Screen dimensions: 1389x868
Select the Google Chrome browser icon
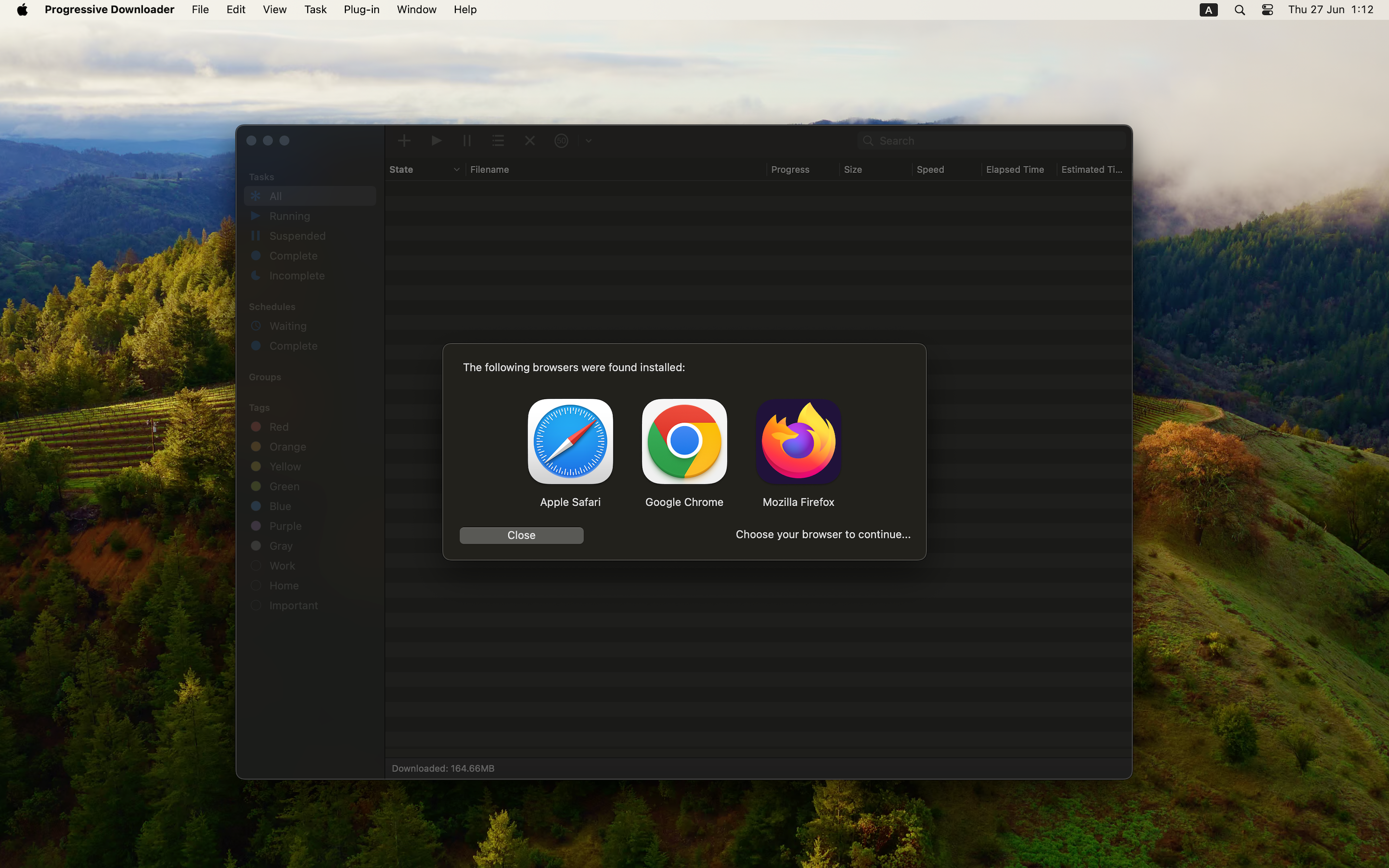pos(683,441)
